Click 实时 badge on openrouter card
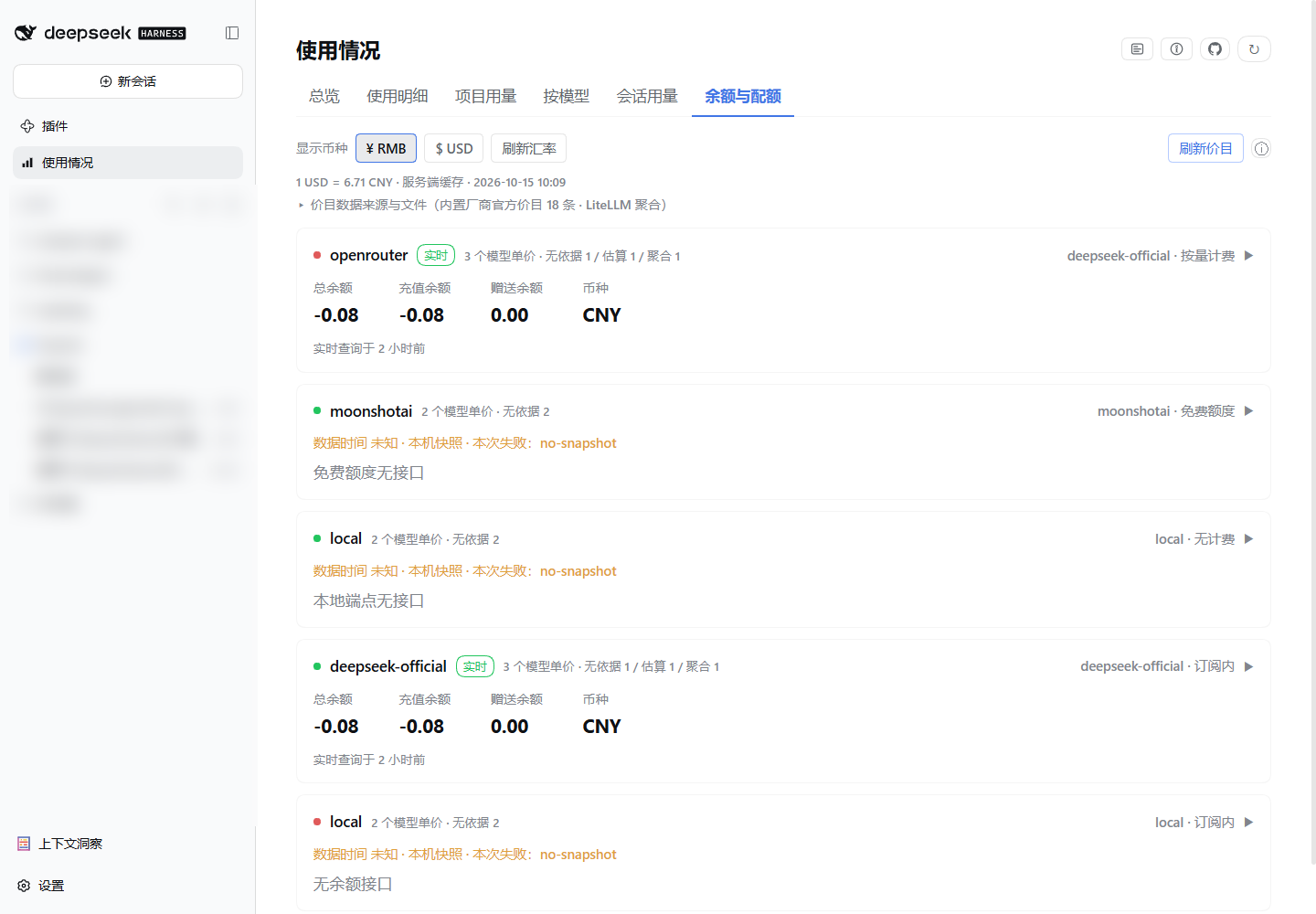Image resolution: width=1316 pixels, height=914 pixels. point(436,256)
